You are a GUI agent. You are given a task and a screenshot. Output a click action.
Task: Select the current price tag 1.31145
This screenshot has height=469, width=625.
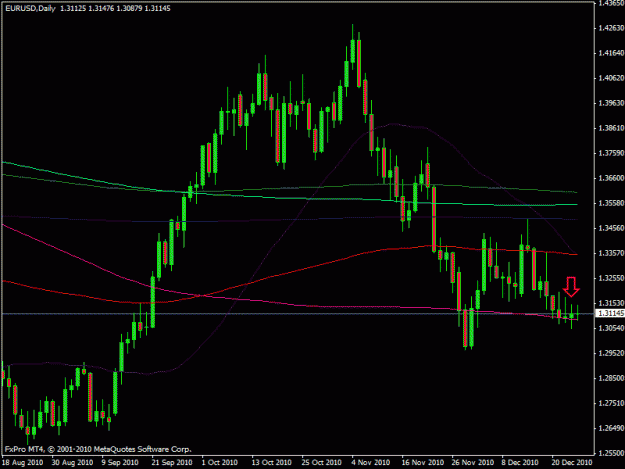point(610,314)
